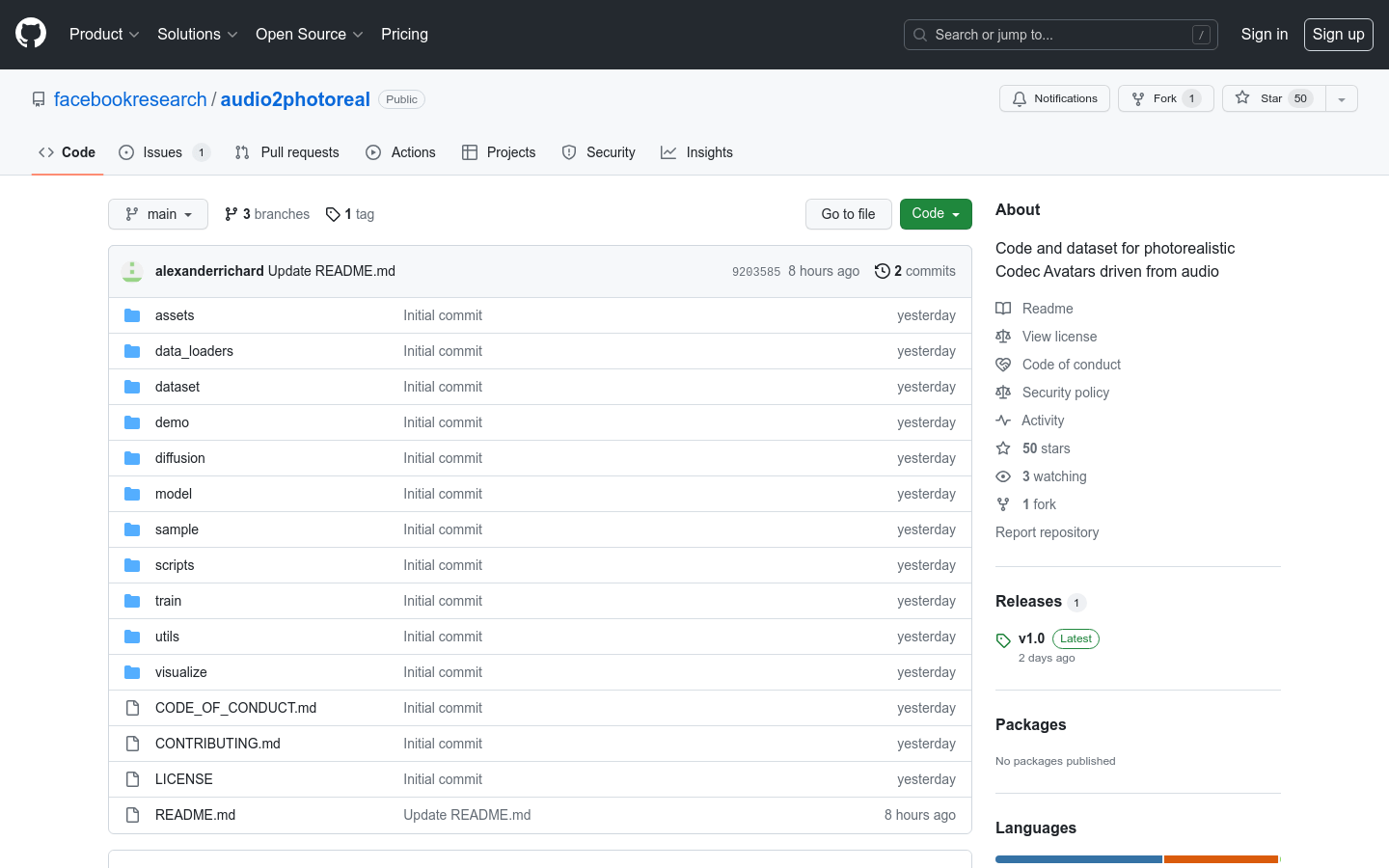Click the 3 branches link
Image resolution: width=1389 pixels, height=868 pixels.
(267, 214)
